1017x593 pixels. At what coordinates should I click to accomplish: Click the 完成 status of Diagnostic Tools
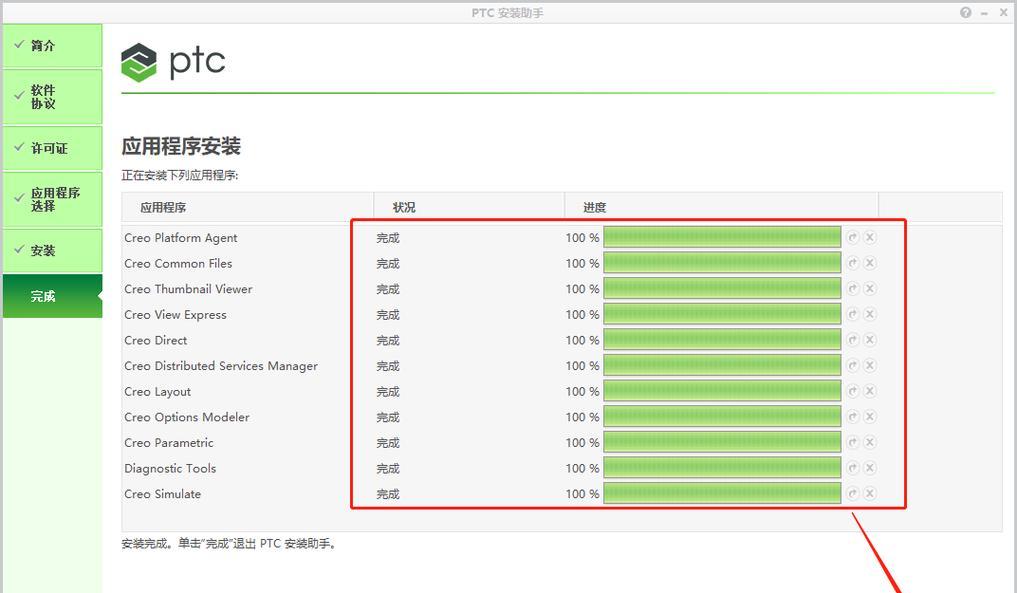(x=388, y=468)
